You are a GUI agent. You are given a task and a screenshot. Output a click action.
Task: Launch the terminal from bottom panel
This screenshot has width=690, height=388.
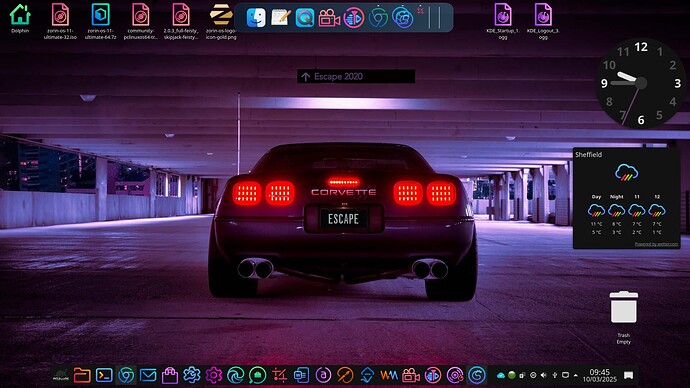(104, 375)
